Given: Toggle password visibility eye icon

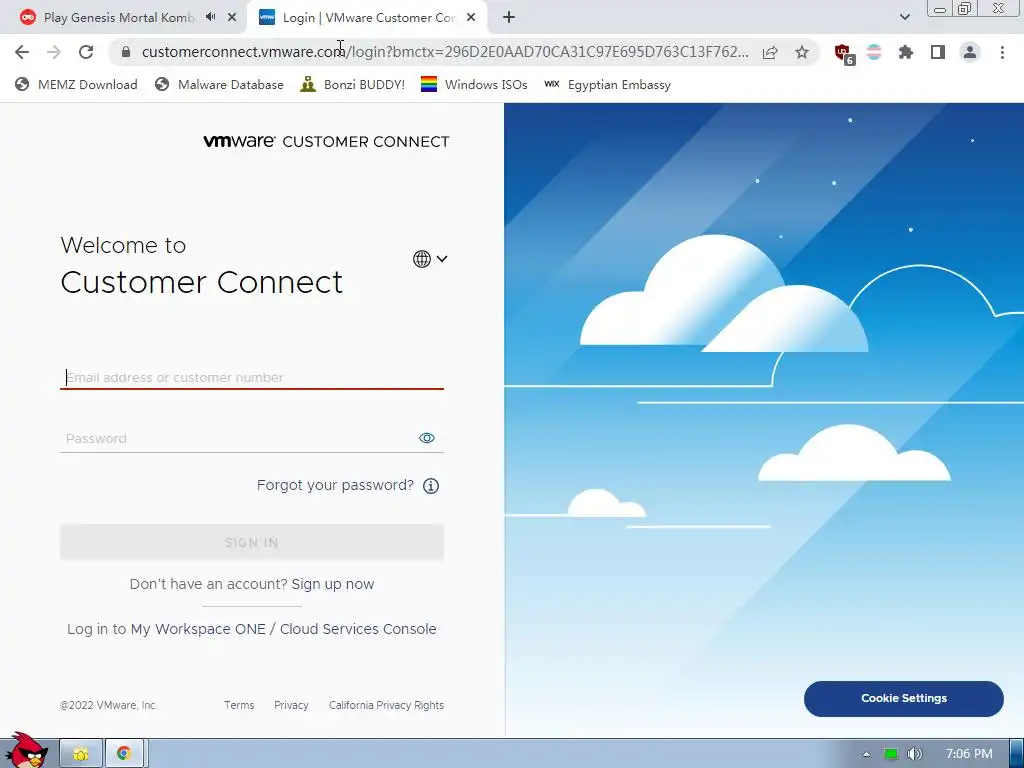Looking at the screenshot, I should 426,438.
